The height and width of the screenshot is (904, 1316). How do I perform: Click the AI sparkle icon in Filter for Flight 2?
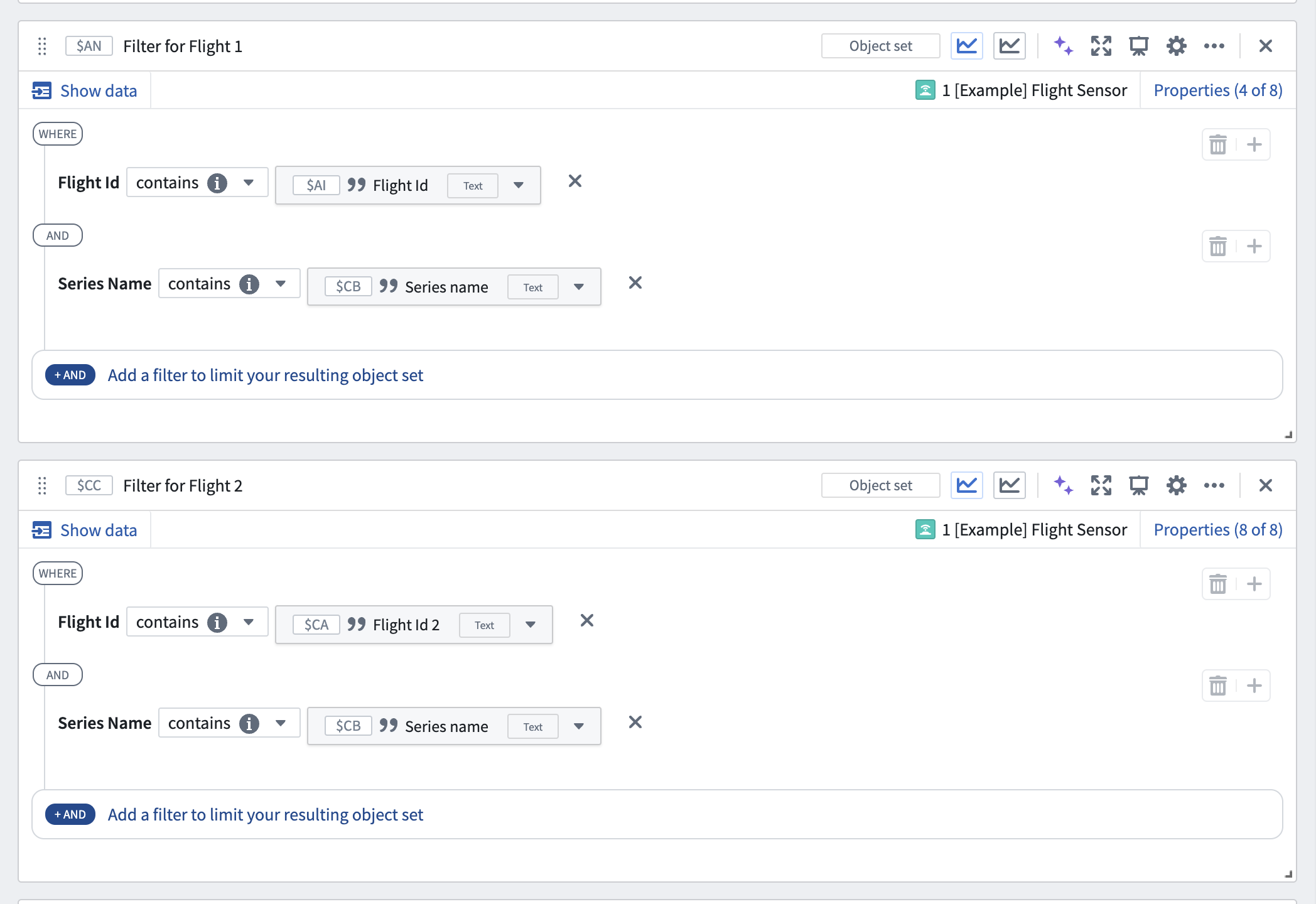(1064, 485)
